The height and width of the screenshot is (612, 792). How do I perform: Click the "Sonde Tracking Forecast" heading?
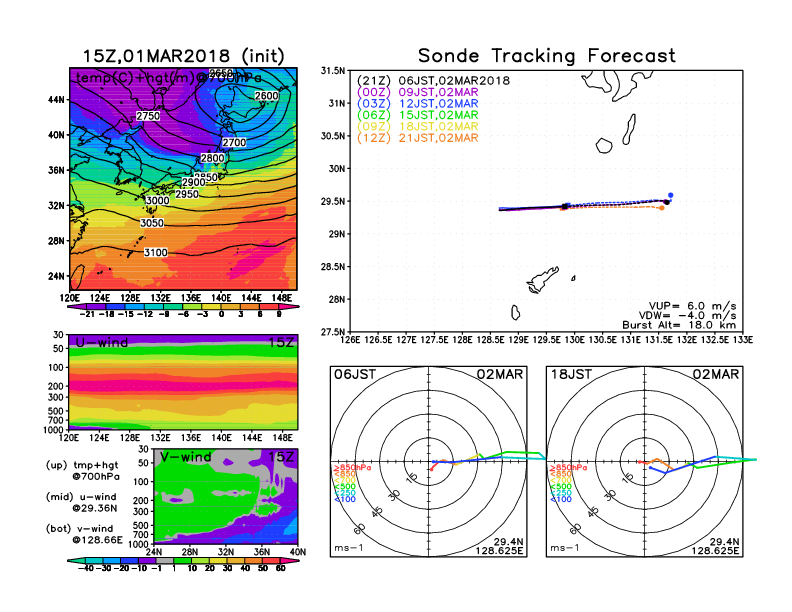coord(547,56)
